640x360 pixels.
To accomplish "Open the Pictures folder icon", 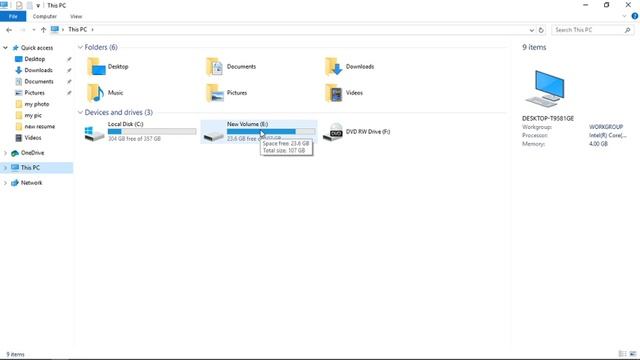I will click(215, 93).
